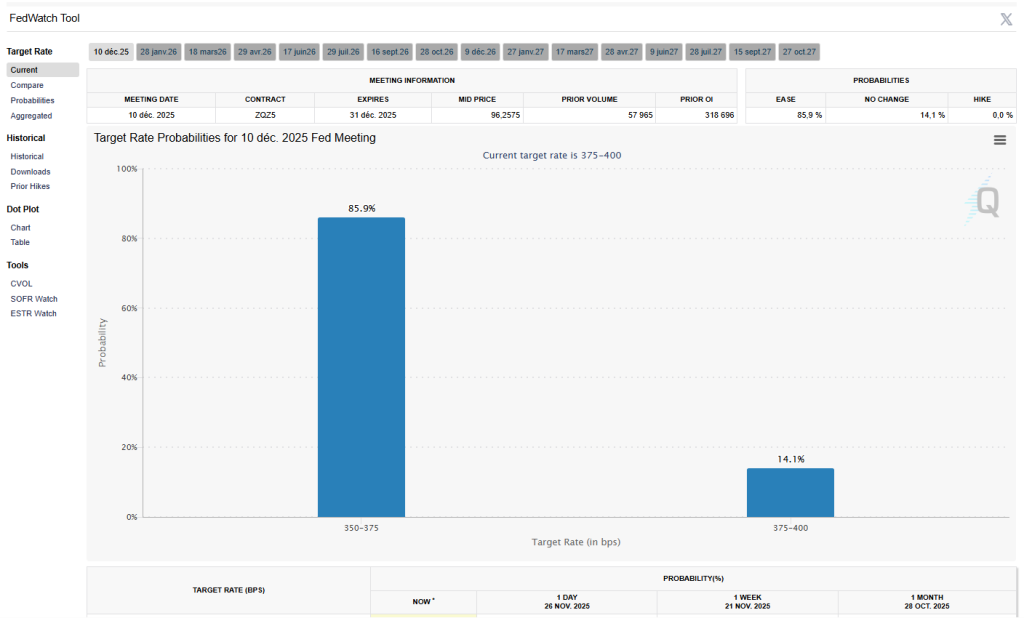Click the X (Twitter) share icon
This screenshot has width=1024, height=618.
(x=1006, y=19)
